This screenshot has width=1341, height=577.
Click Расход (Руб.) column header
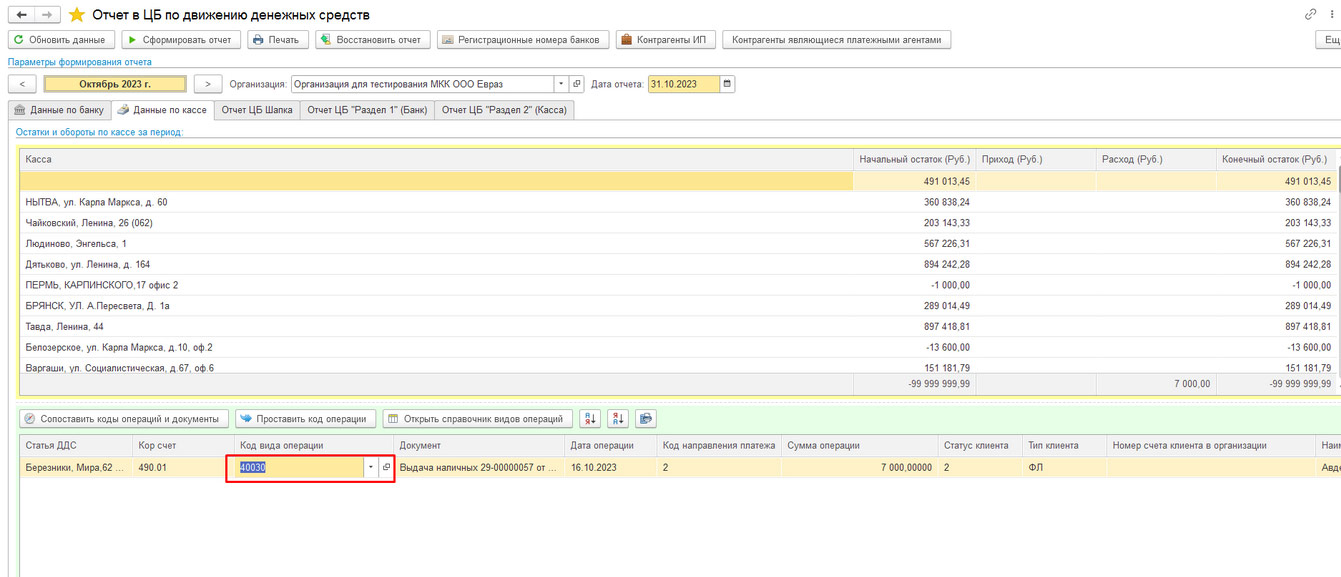tap(1155, 160)
